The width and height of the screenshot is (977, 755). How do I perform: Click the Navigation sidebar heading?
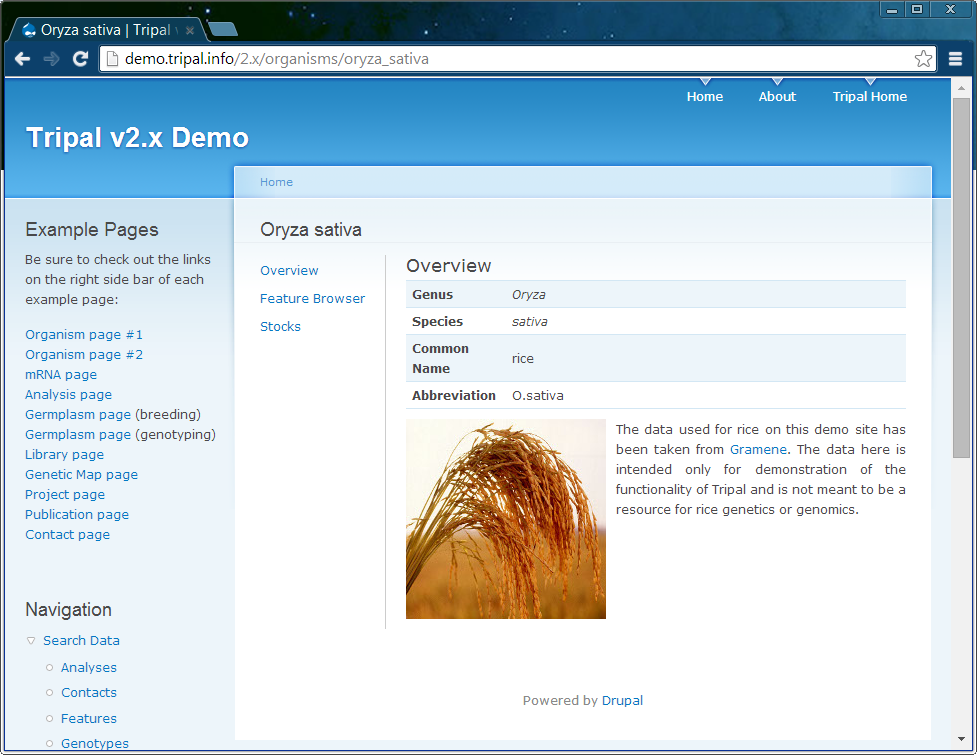click(x=69, y=609)
